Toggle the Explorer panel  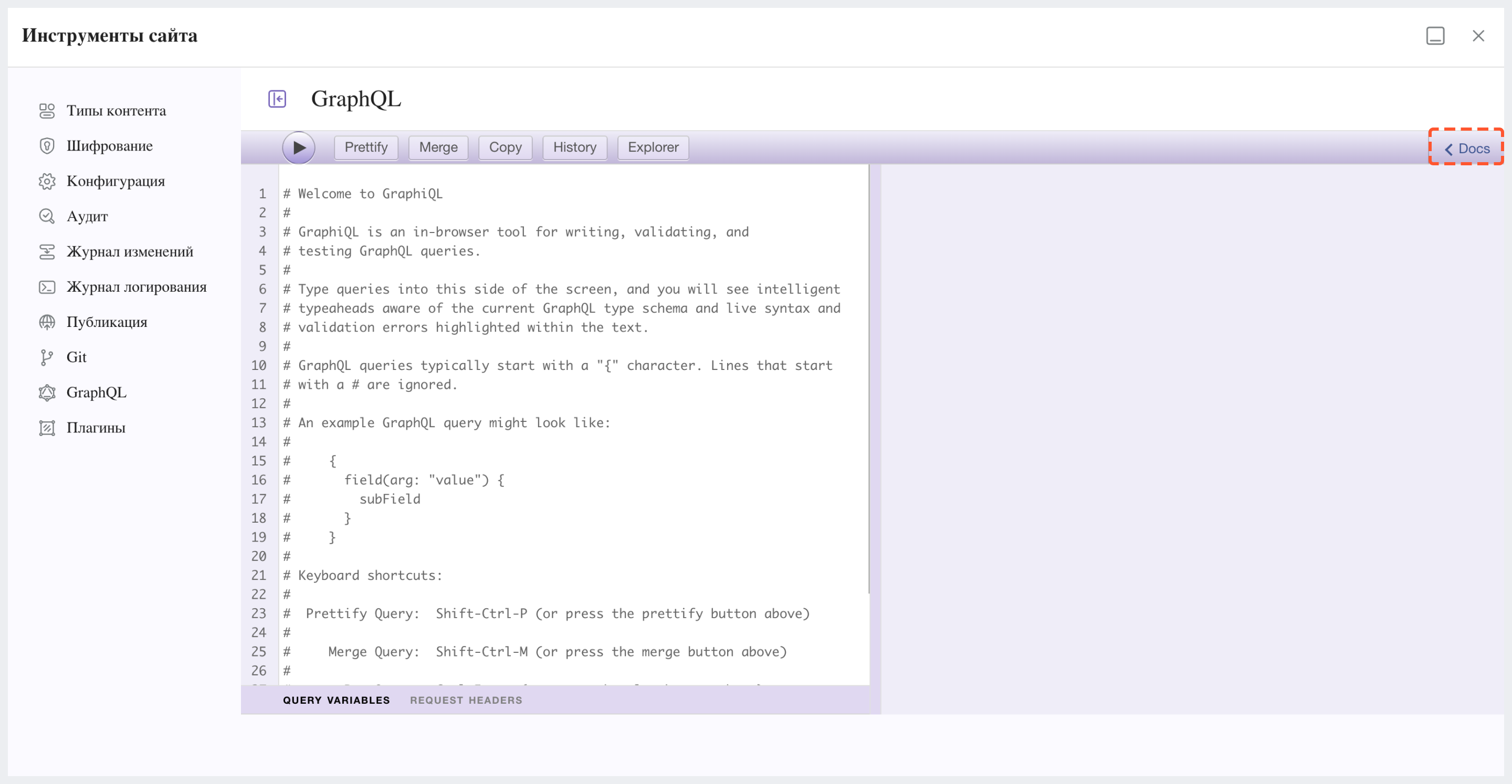click(x=653, y=147)
